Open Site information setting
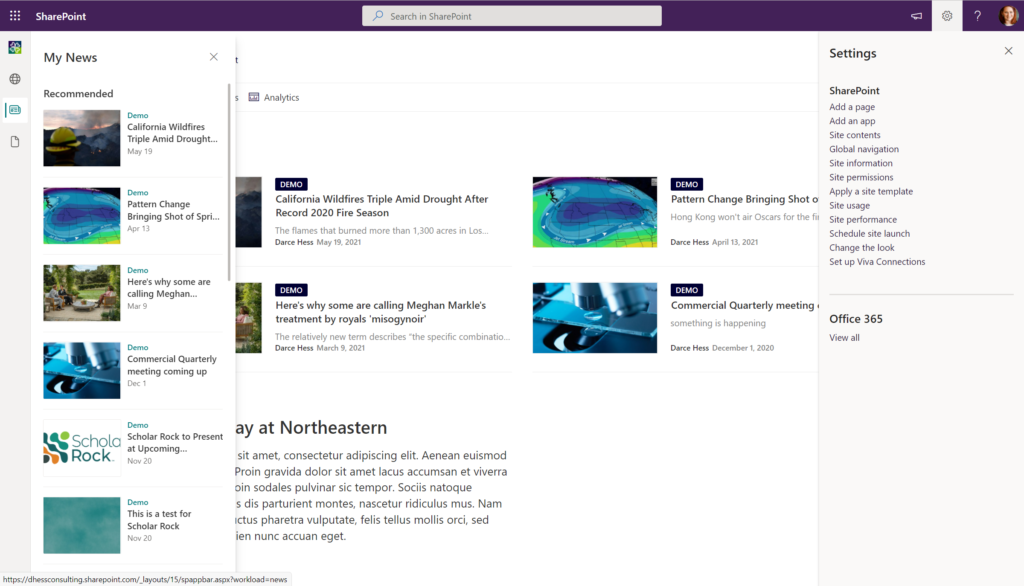1024x586 pixels. pos(861,163)
